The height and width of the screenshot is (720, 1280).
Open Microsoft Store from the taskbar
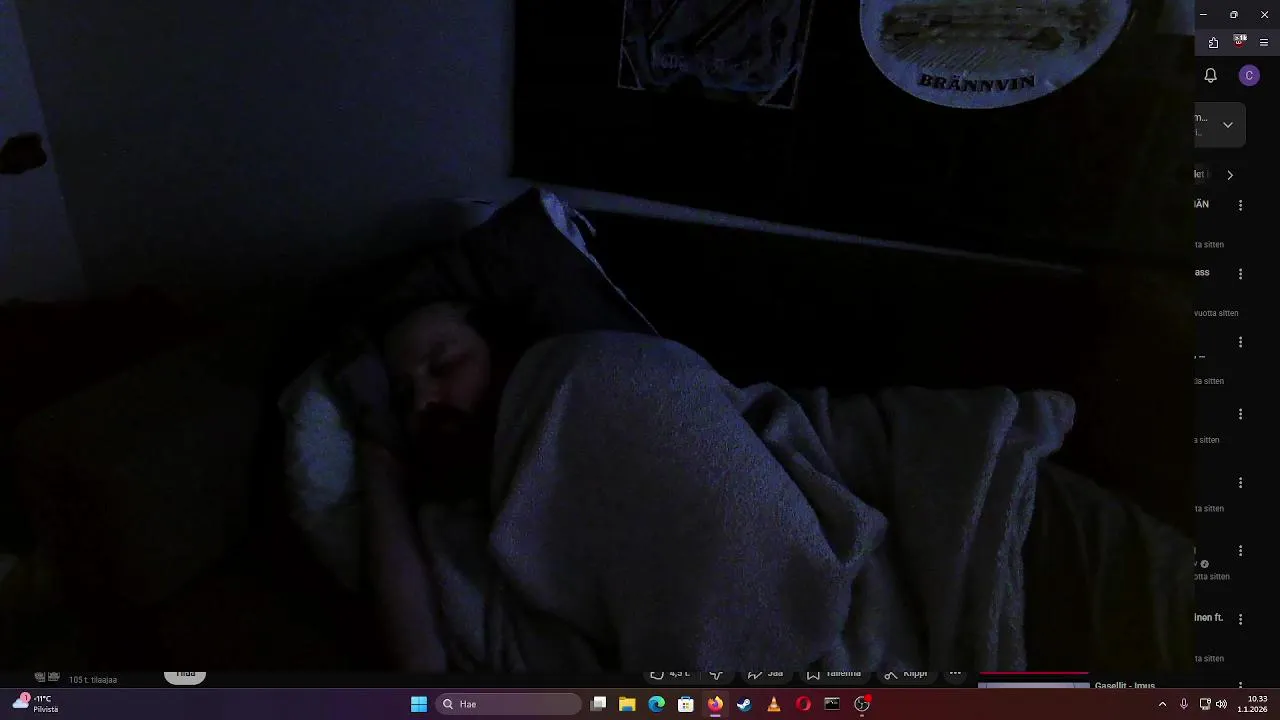pos(686,704)
